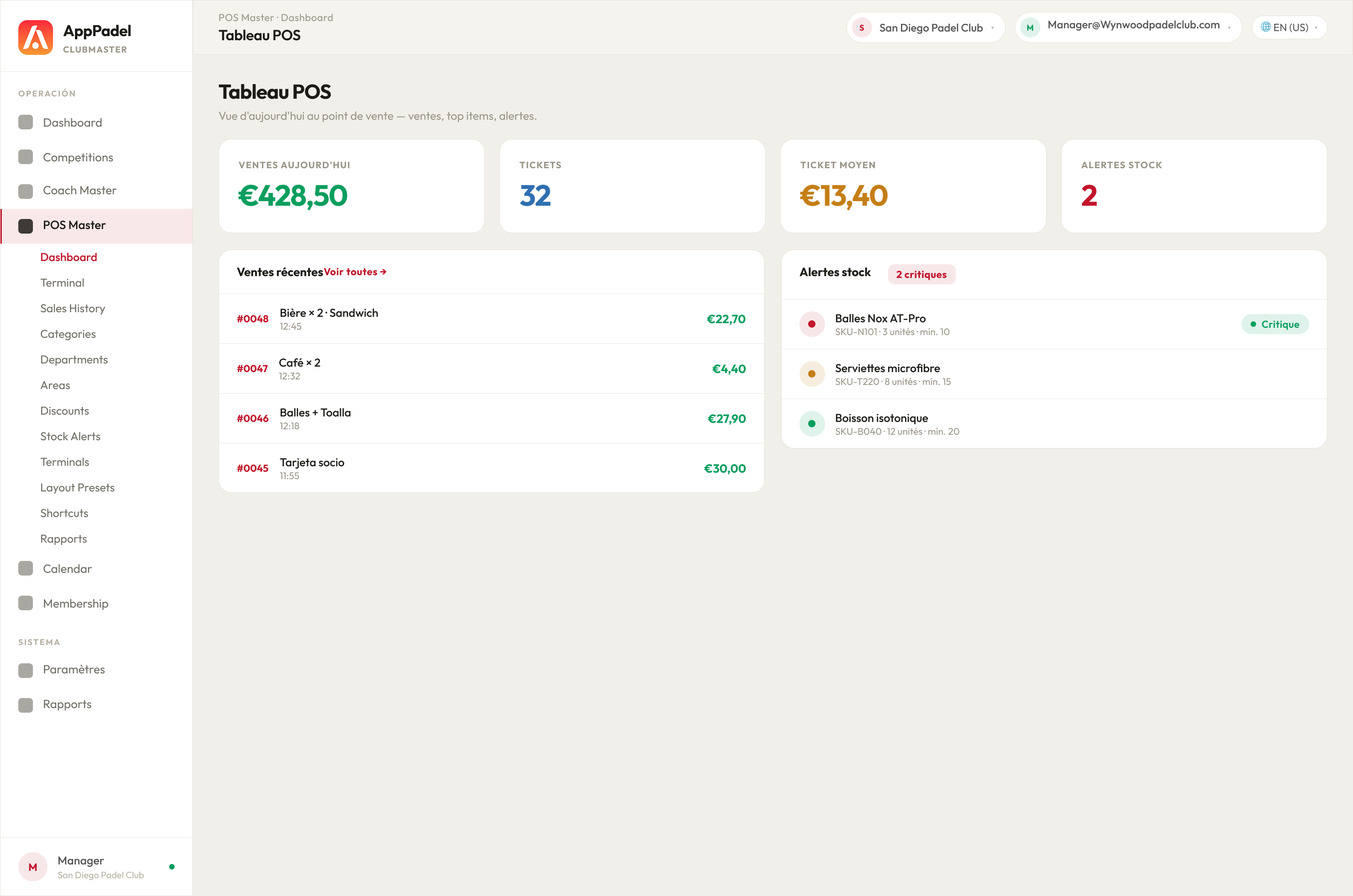Viewport: 1353px width, 896px height.
Task: Open Layout Presets submenu item
Action: click(x=77, y=488)
